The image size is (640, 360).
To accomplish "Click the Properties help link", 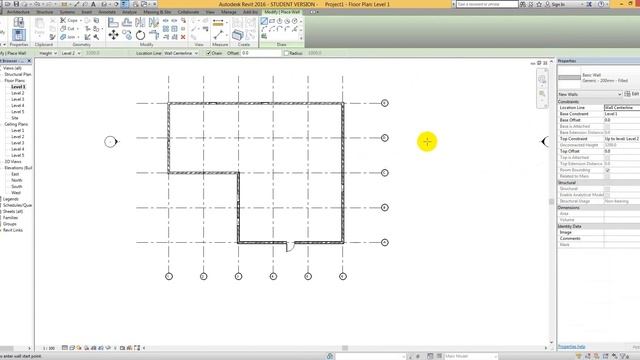I will pos(571,347).
